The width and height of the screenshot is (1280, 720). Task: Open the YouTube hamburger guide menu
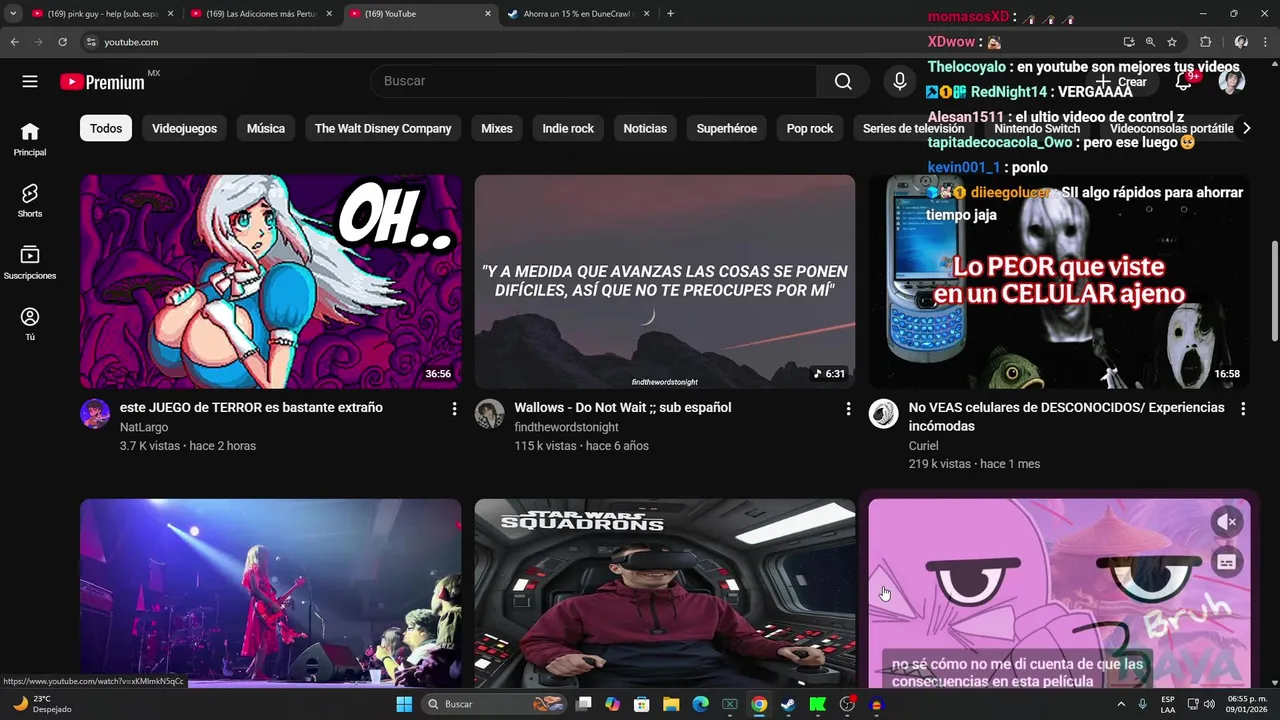point(30,82)
